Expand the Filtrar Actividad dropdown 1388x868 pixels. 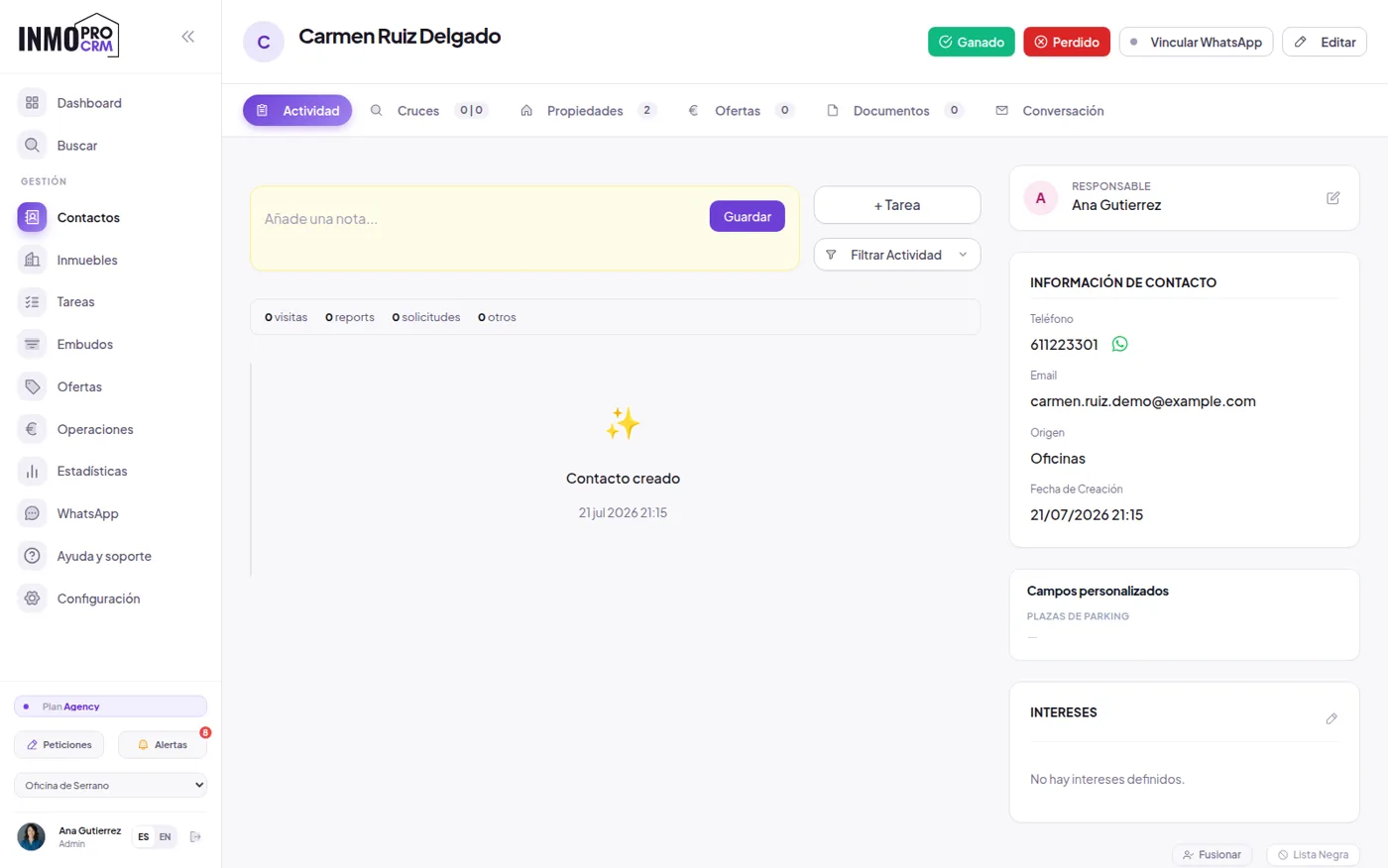tap(897, 255)
